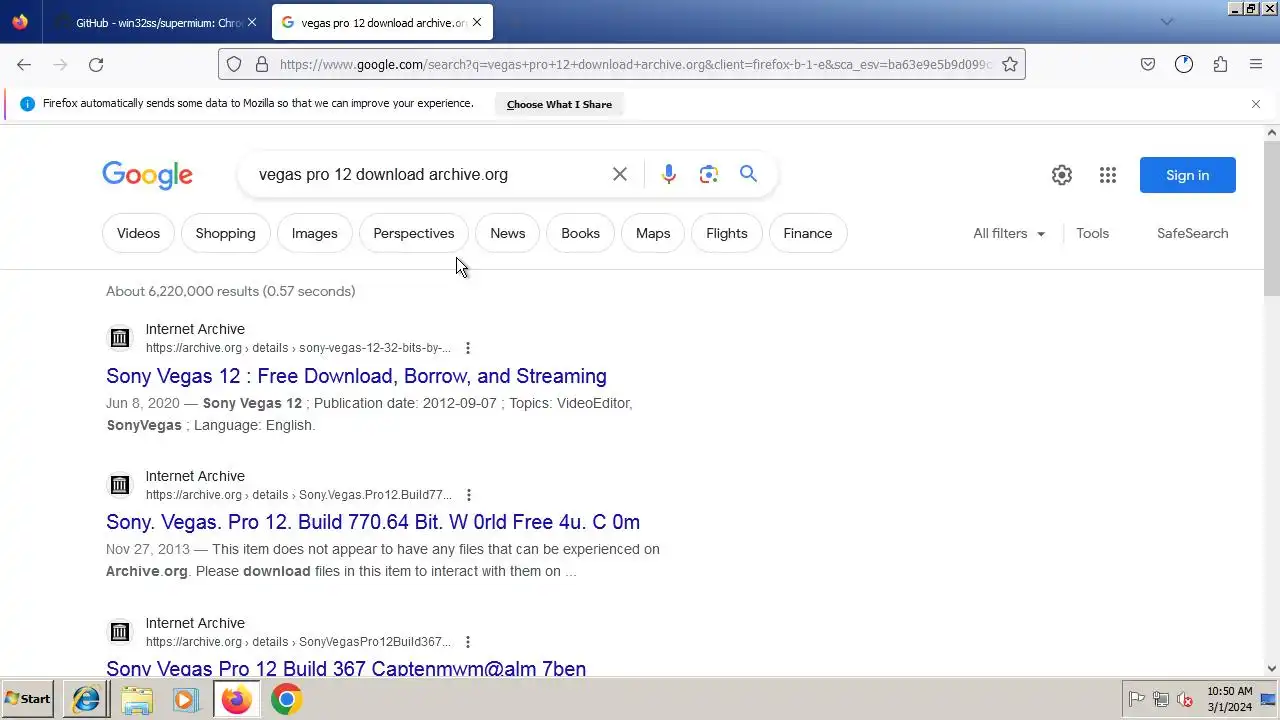Open the Save to Pocket icon
1280x720 pixels.
(x=1148, y=64)
